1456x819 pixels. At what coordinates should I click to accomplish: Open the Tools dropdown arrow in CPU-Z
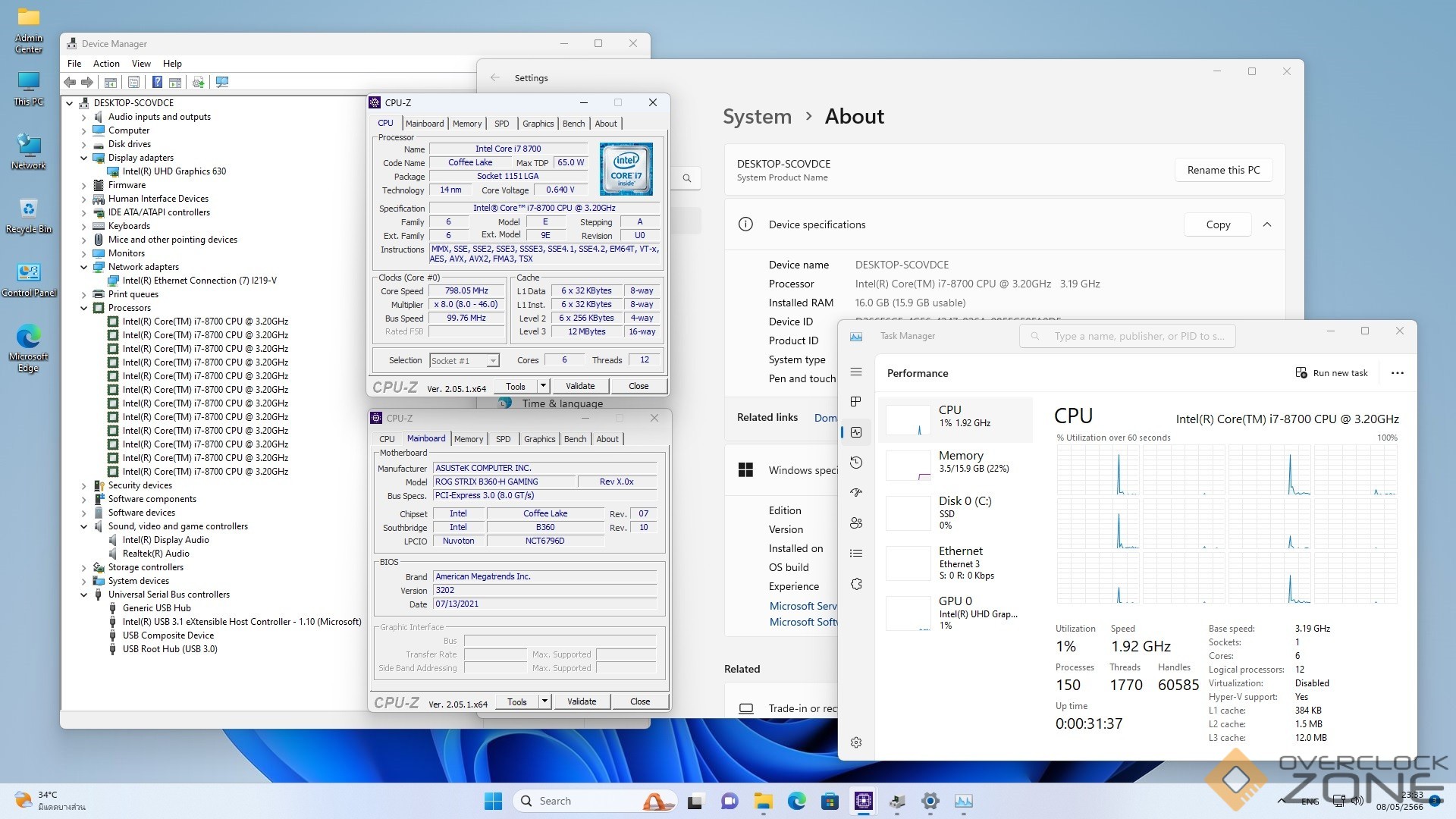(543, 386)
